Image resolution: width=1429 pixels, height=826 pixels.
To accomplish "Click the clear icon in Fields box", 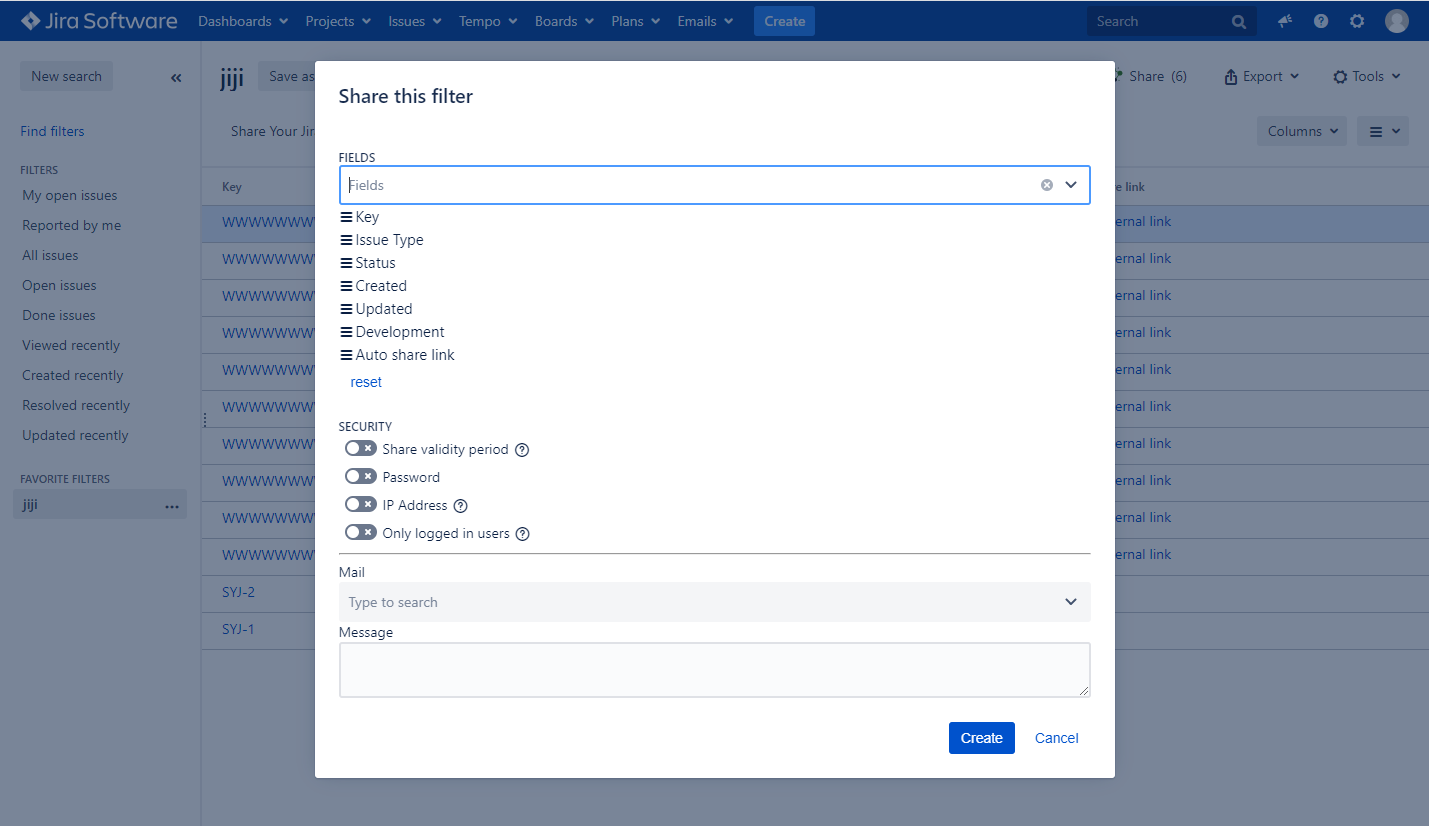I will (x=1046, y=185).
